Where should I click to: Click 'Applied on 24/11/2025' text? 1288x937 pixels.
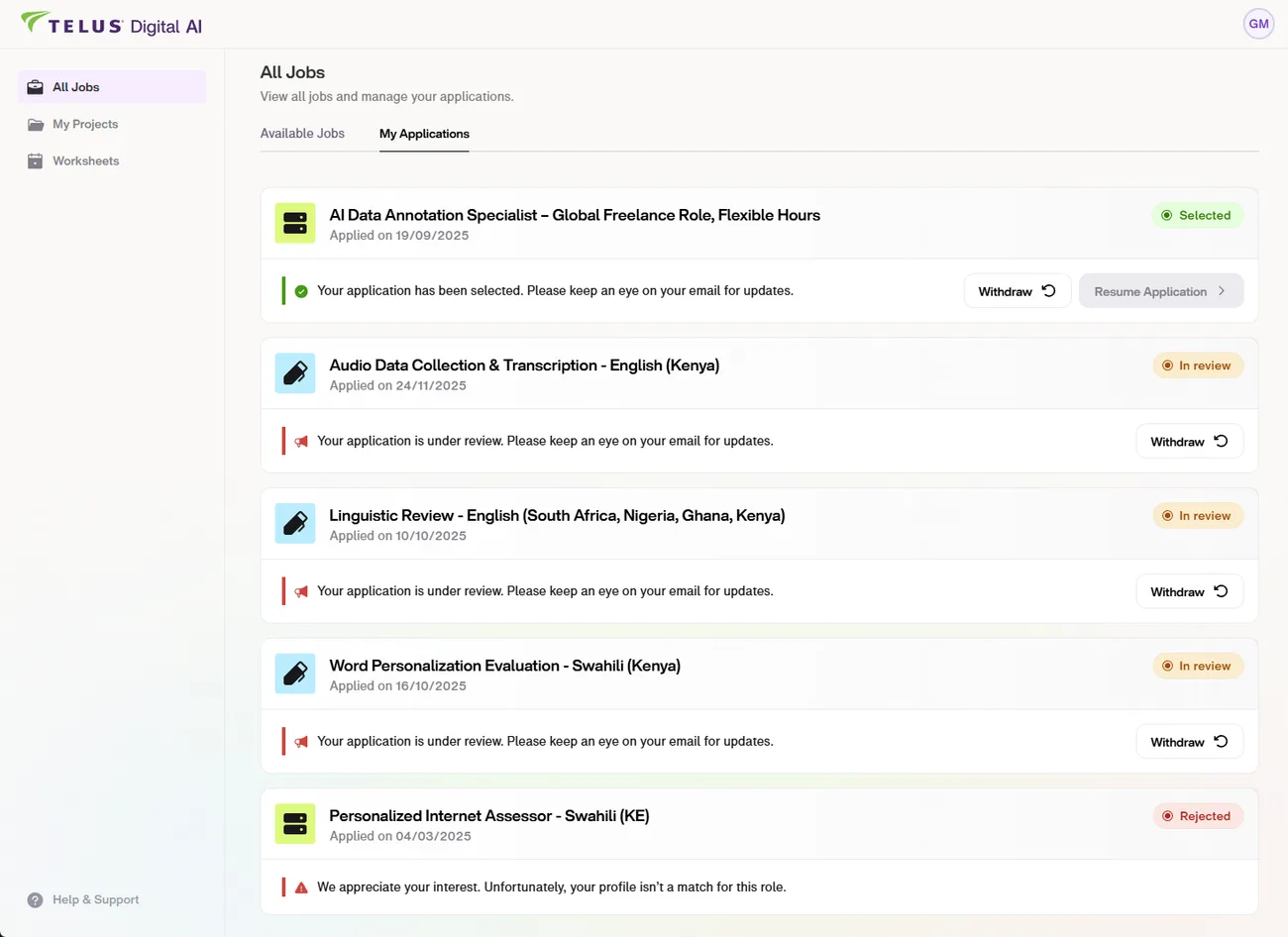pos(397,386)
